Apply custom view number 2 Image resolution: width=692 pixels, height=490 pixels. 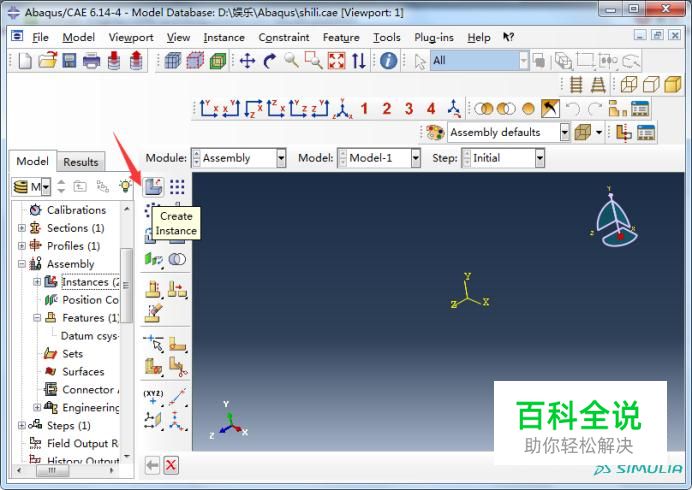pyautogui.click(x=387, y=109)
